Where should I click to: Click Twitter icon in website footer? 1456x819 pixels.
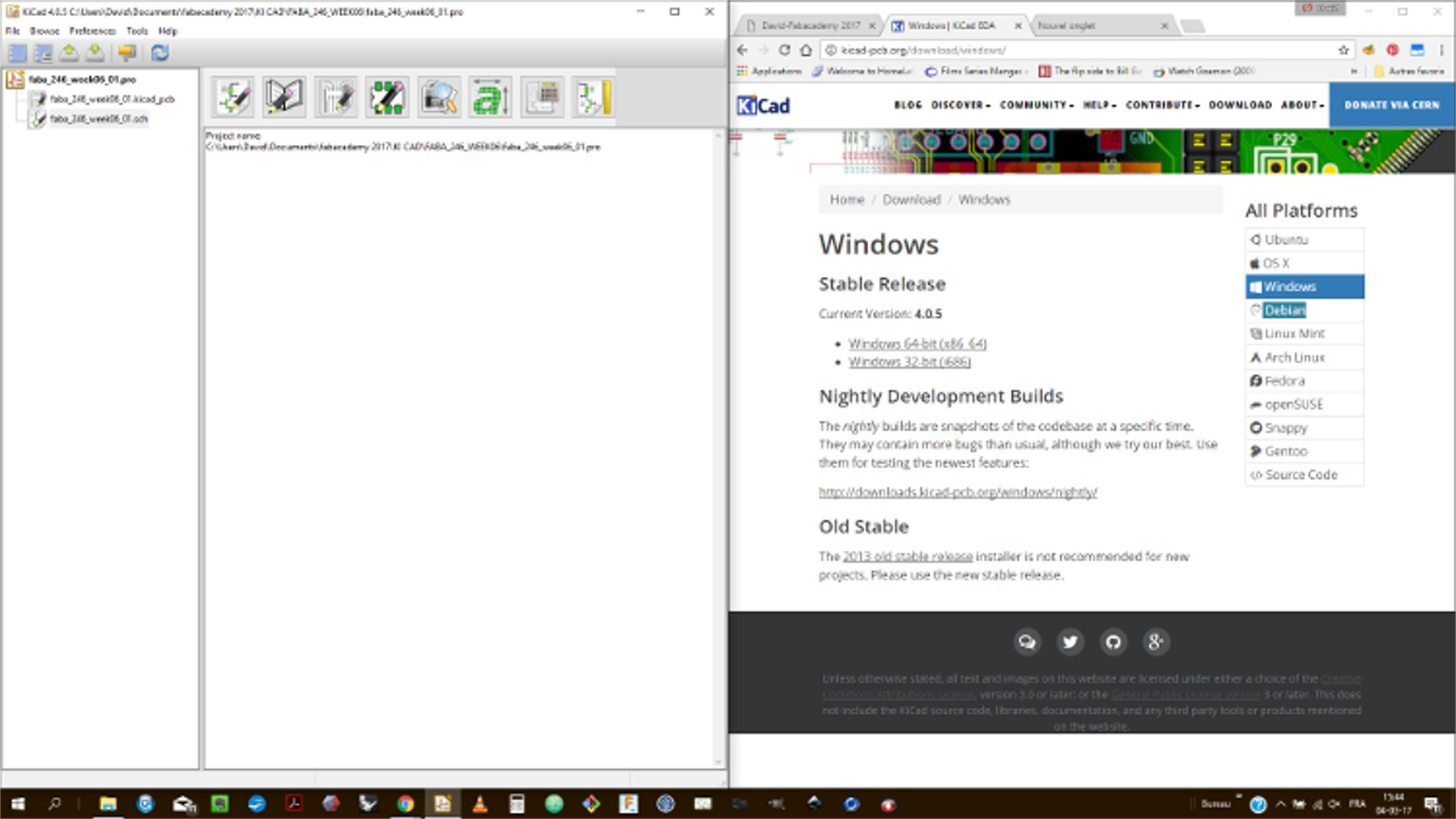(x=1070, y=642)
